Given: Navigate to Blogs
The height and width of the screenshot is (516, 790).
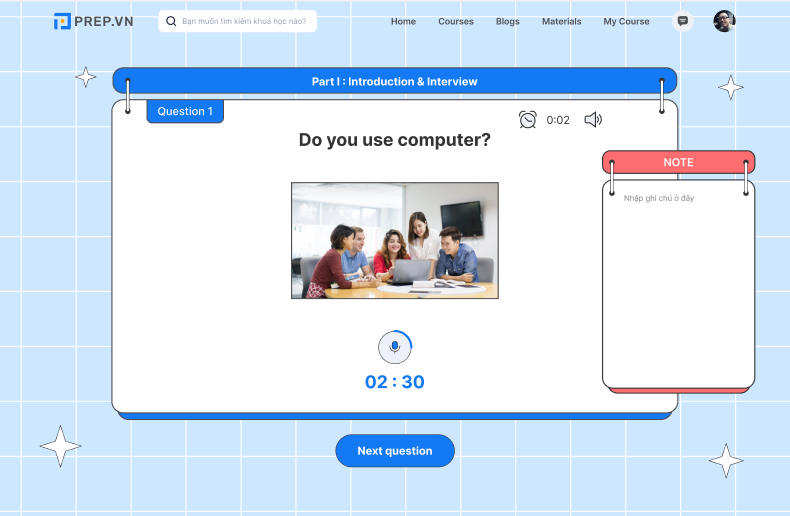Looking at the screenshot, I should pyautogui.click(x=507, y=21).
